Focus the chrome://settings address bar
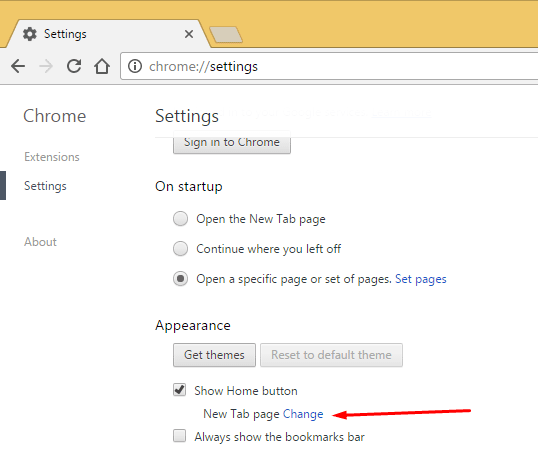This screenshot has width=538, height=463. [329, 66]
